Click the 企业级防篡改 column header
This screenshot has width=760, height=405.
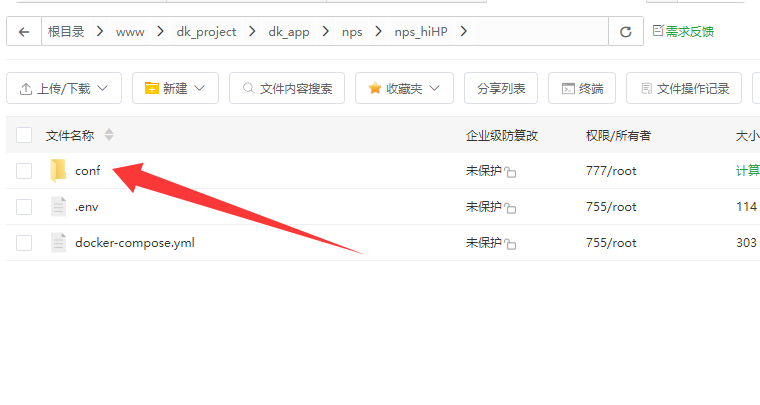pos(502,136)
